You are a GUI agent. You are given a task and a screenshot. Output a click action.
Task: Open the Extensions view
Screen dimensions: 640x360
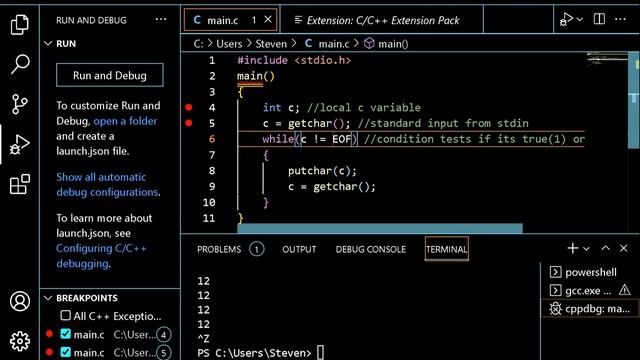click(x=20, y=184)
